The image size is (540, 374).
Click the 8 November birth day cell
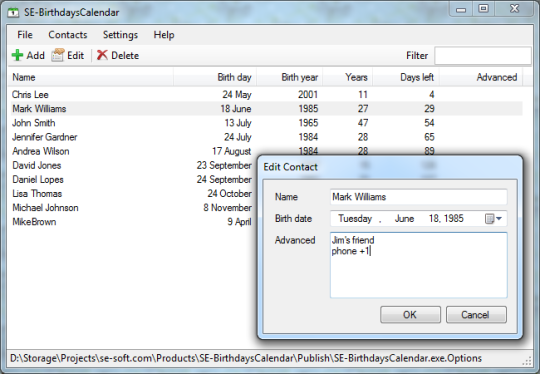(227, 208)
